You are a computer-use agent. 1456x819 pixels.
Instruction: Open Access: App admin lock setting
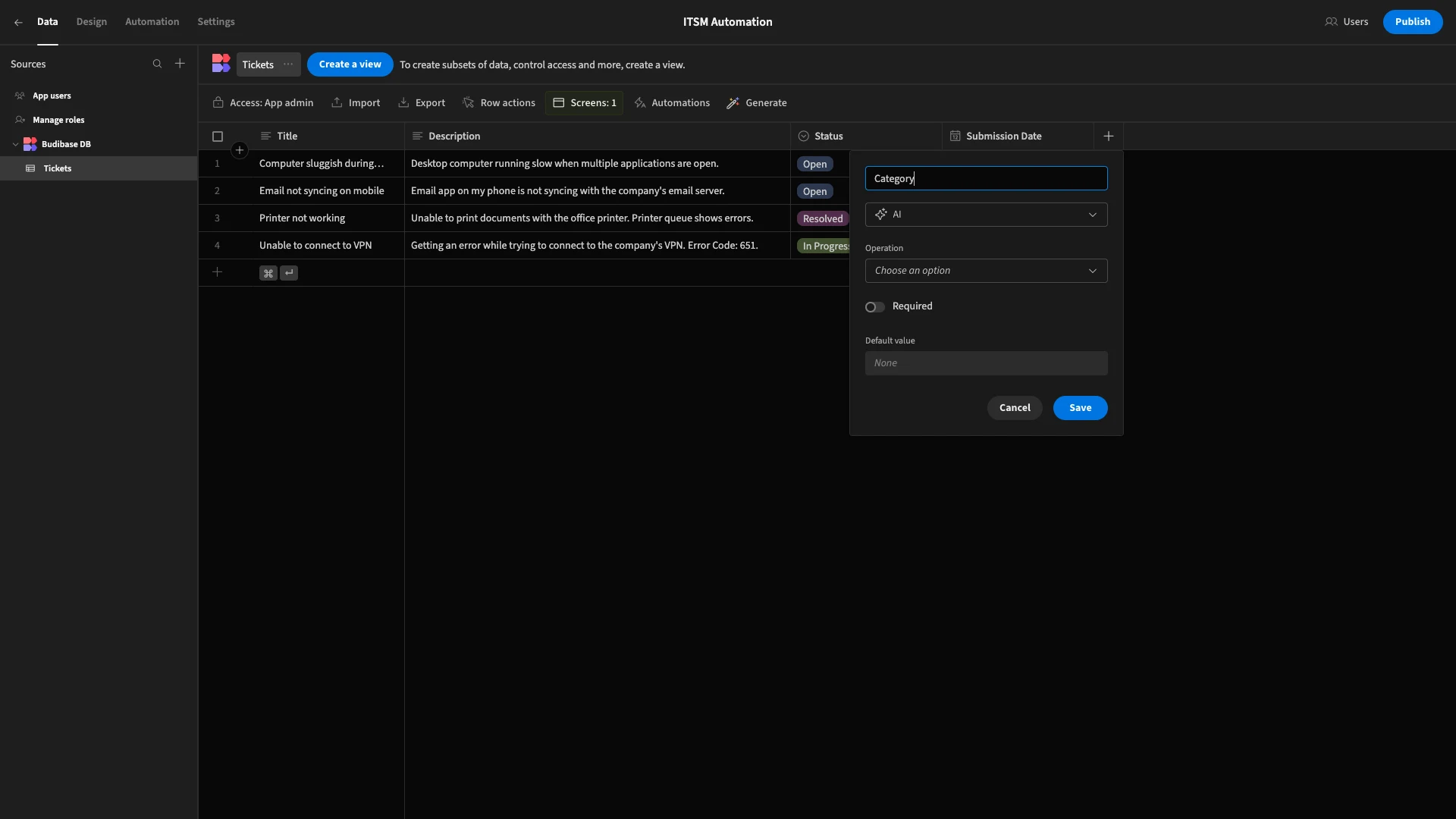[x=263, y=103]
